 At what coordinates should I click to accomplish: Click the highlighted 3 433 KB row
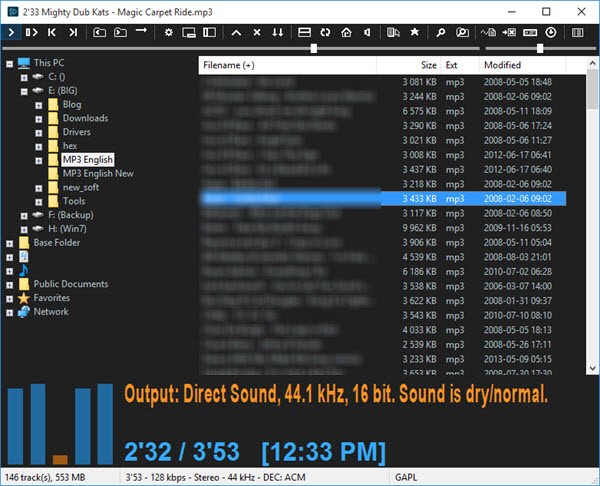383,199
